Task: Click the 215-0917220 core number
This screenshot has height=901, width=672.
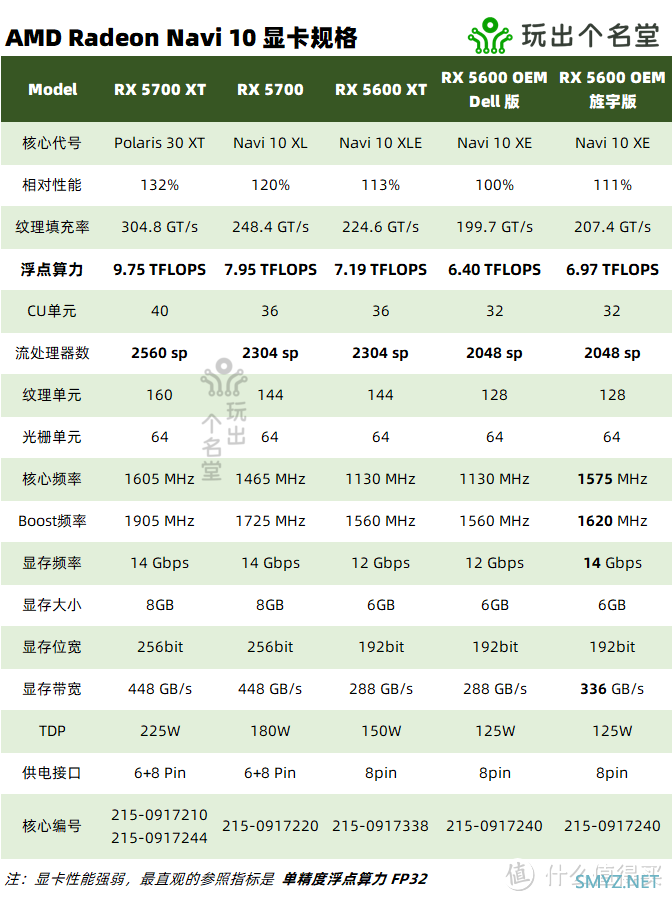Action: pos(270,826)
